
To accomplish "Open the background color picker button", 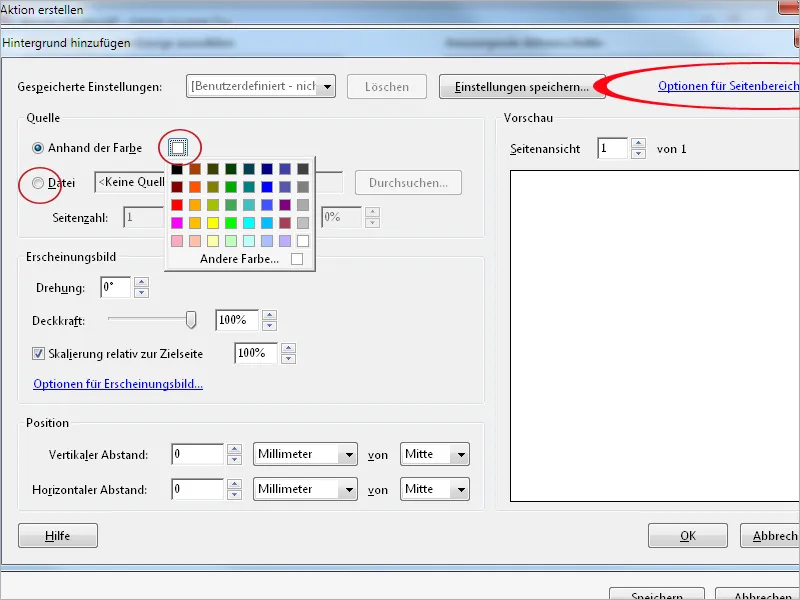I will pos(178,148).
